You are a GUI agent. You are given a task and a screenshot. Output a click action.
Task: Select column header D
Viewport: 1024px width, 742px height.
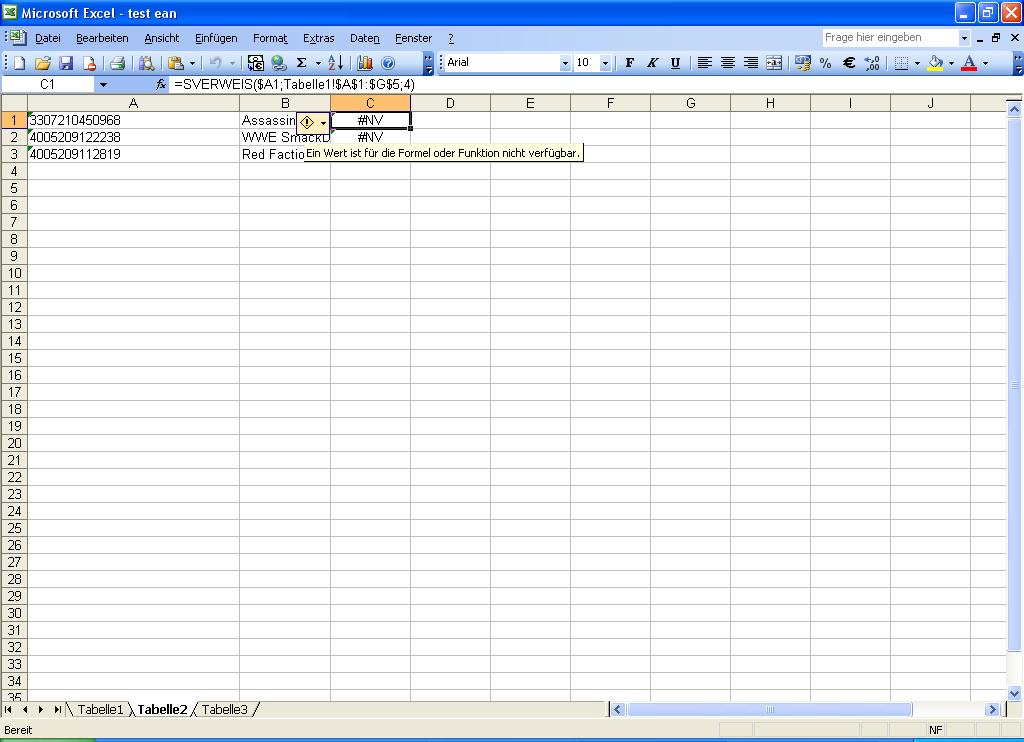[x=450, y=103]
